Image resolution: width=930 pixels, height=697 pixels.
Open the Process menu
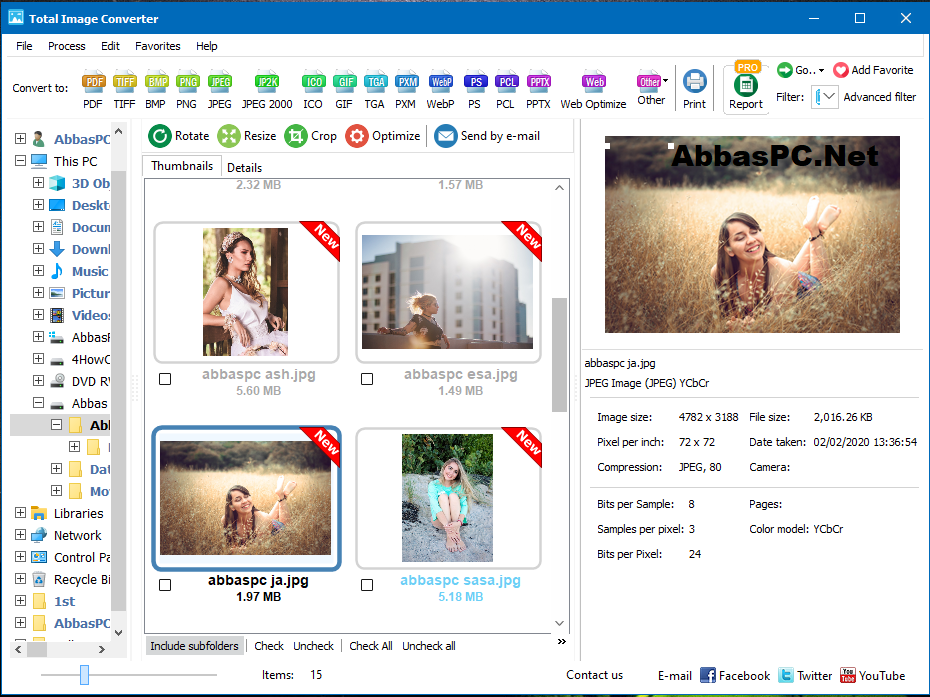pos(66,46)
